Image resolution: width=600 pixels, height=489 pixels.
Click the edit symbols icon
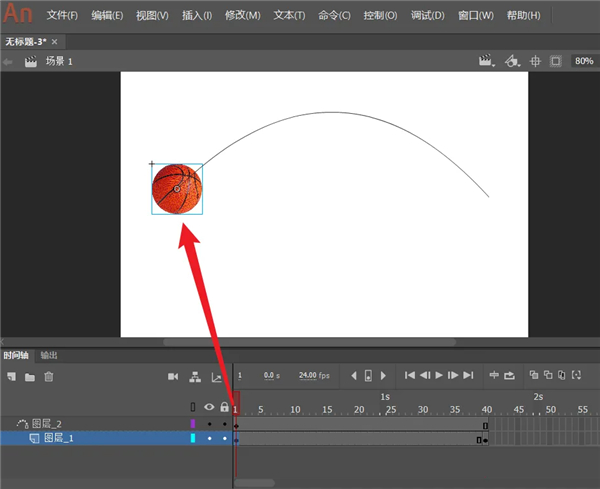click(511, 61)
